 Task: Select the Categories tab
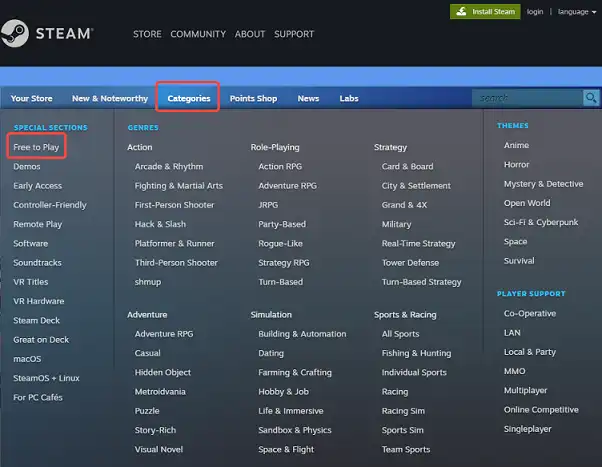pyautogui.click(x=189, y=99)
